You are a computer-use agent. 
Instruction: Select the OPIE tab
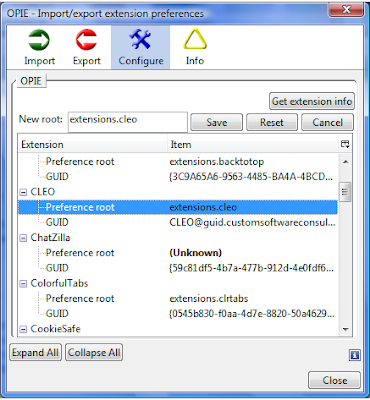(x=31, y=81)
